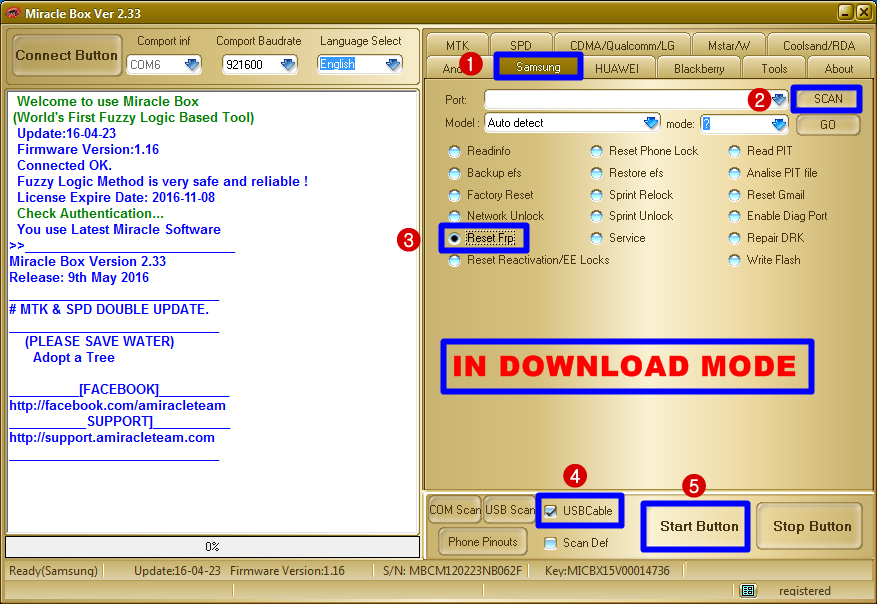877x604 pixels.
Task: Click the status bar registered icon
Action: point(748,591)
